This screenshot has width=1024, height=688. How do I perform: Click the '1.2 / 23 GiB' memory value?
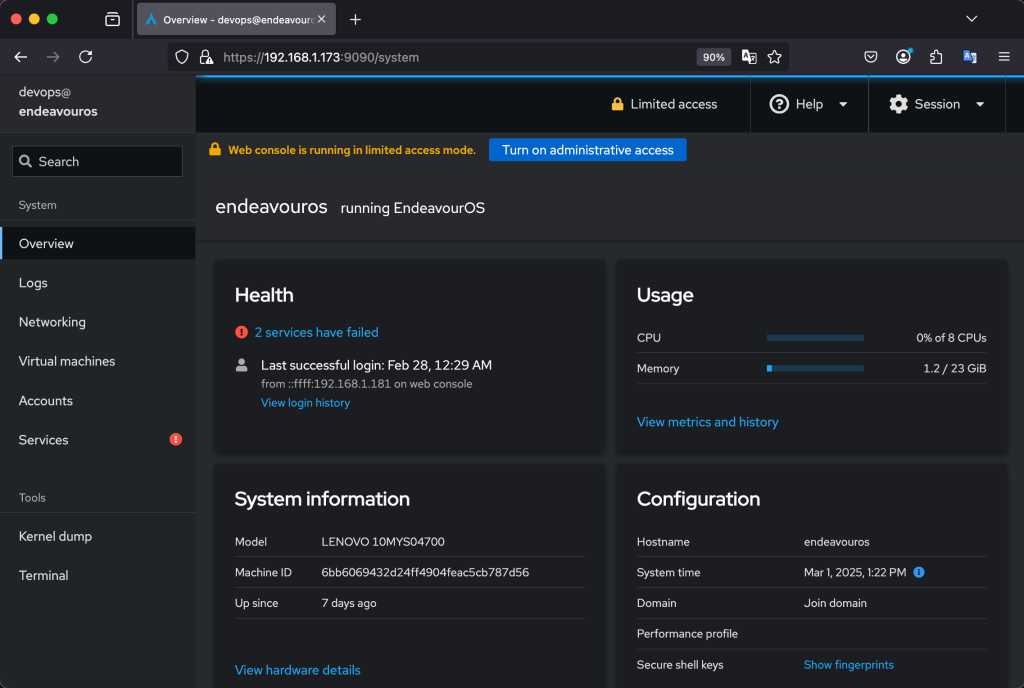[955, 368]
